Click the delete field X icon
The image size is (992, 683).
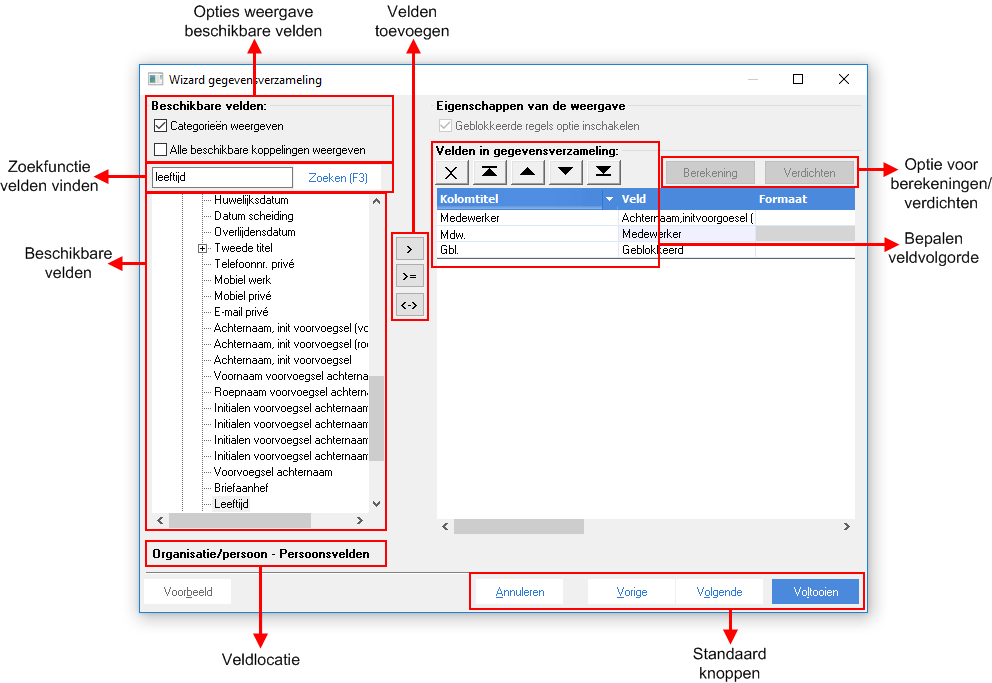[x=452, y=172]
